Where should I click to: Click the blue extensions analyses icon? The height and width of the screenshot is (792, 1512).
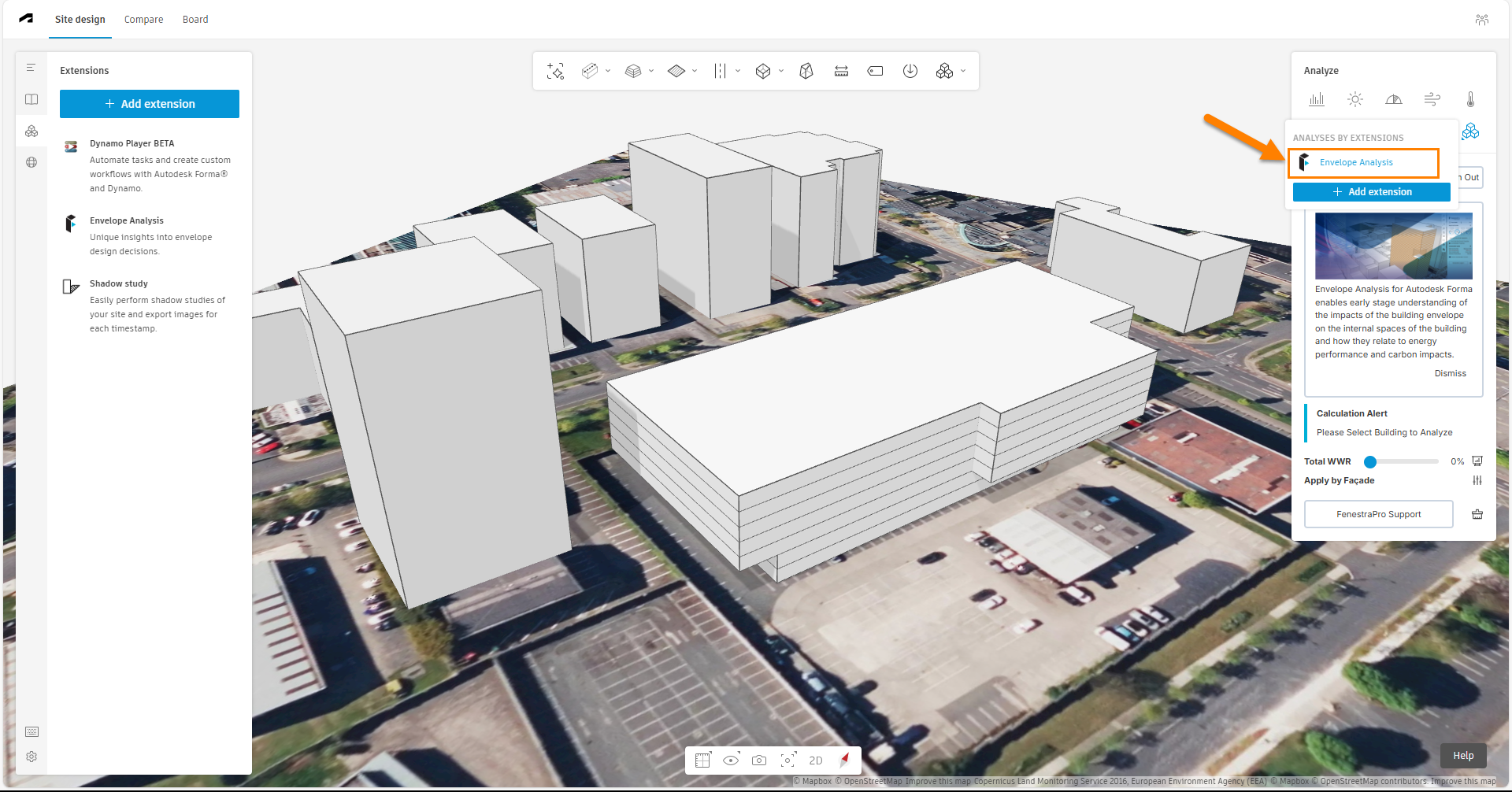1470,131
